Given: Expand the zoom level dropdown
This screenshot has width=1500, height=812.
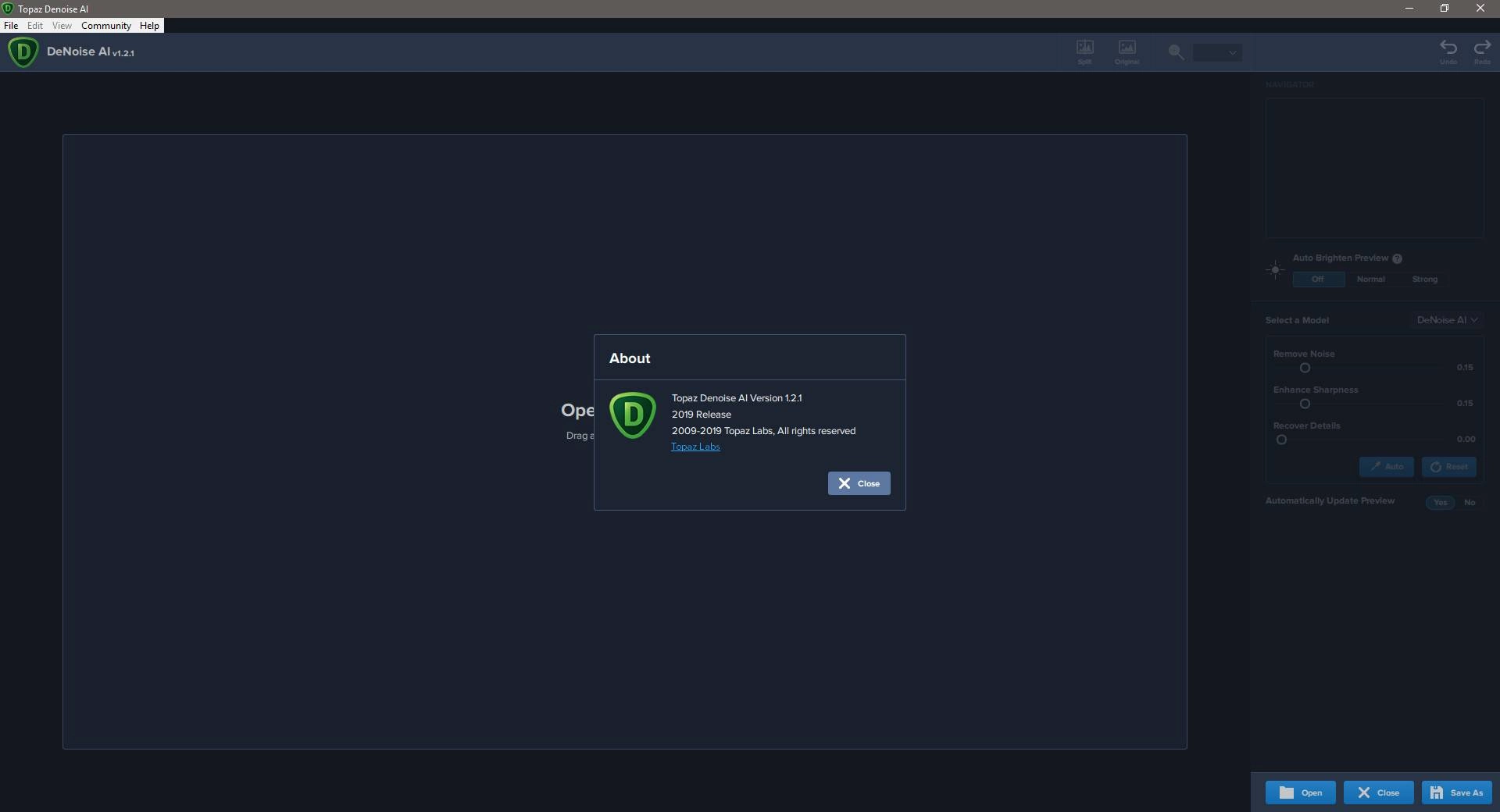Looking at the screenshot, I should [x=1217, y=52].
